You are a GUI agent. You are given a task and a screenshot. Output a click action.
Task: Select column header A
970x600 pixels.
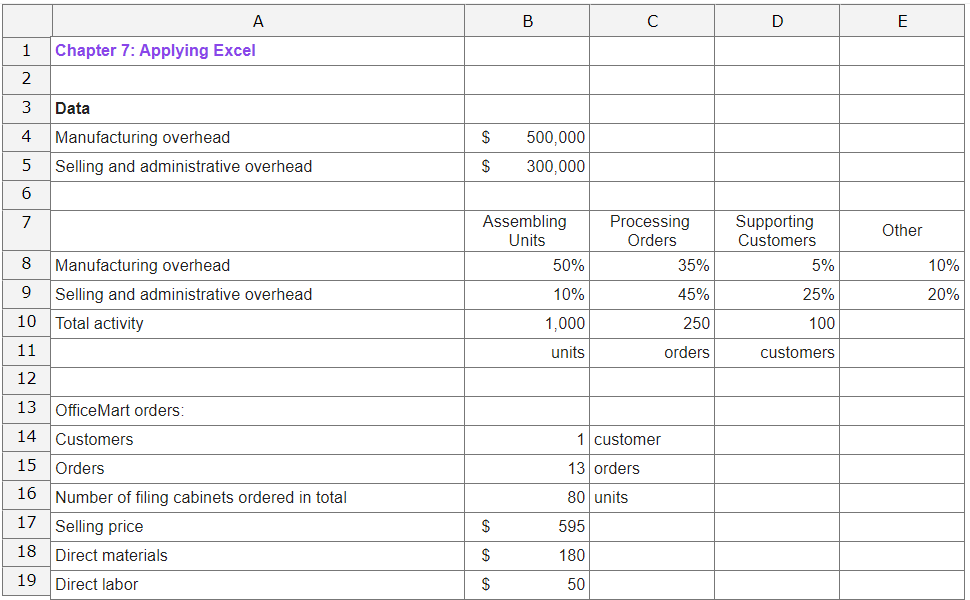[258, 20]
